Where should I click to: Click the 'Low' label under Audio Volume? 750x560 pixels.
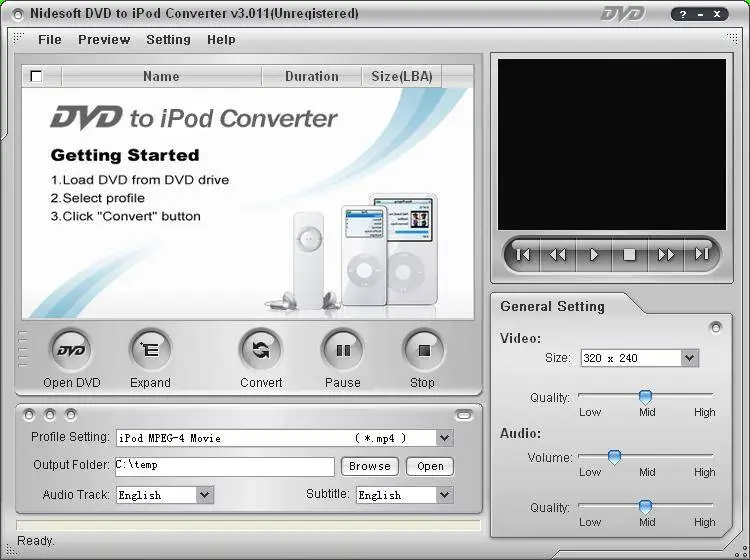point(590,472)
